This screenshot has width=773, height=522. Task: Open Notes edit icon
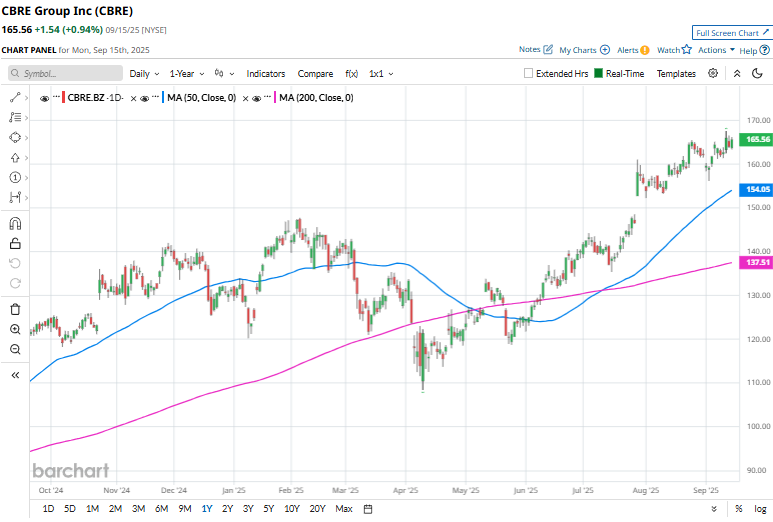point(548,49)
